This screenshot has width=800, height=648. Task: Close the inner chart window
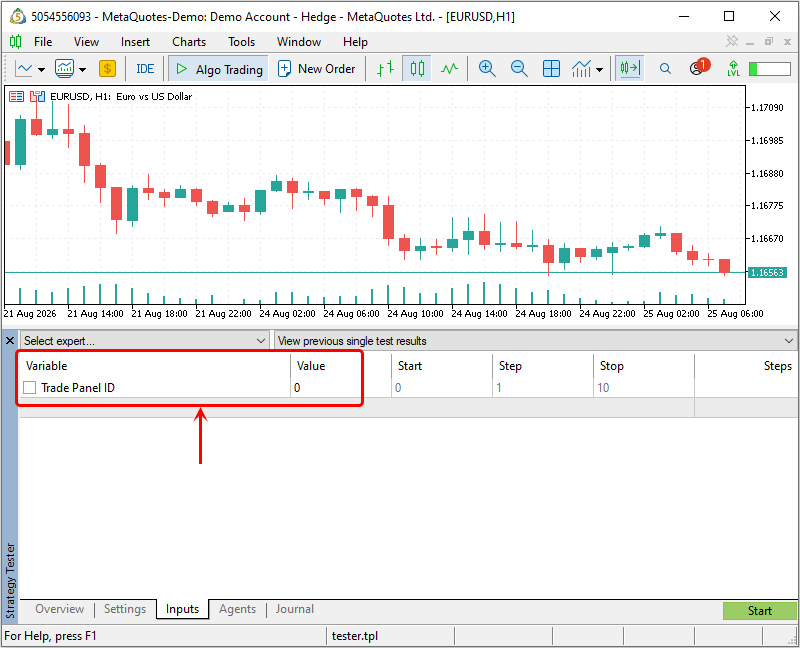787,42
